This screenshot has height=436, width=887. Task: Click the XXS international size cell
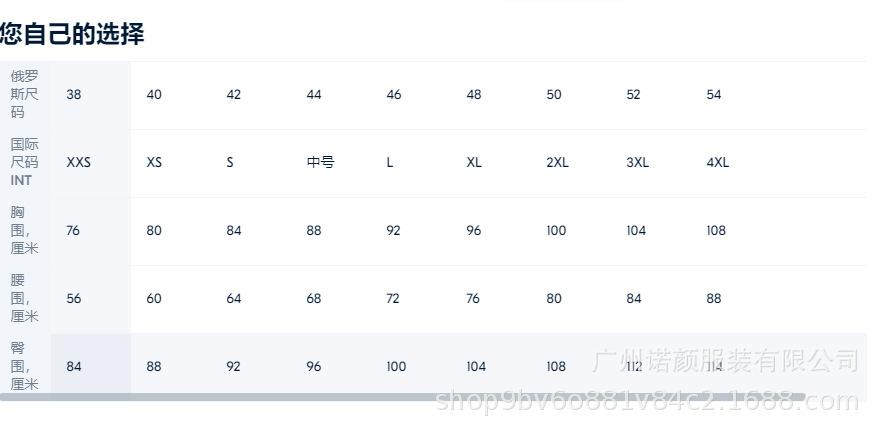click(x=78, y=162)
